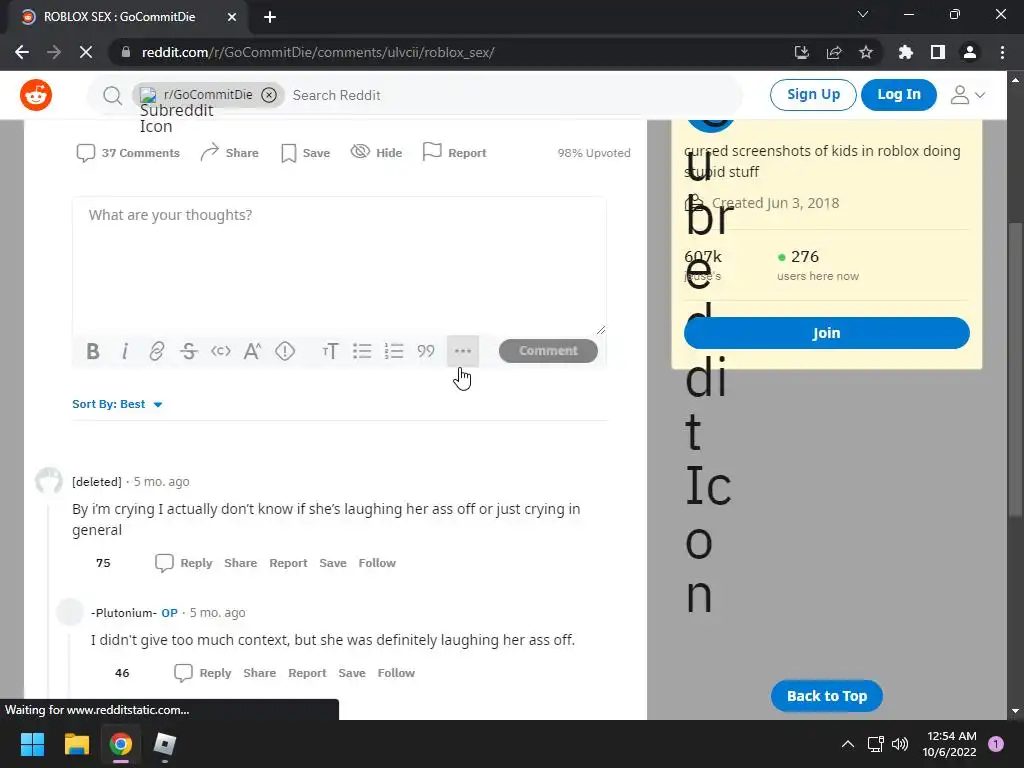This screenshot has height=768, width=1024.
Task: Toggle superscript formatting
Action: coord(253,351)
